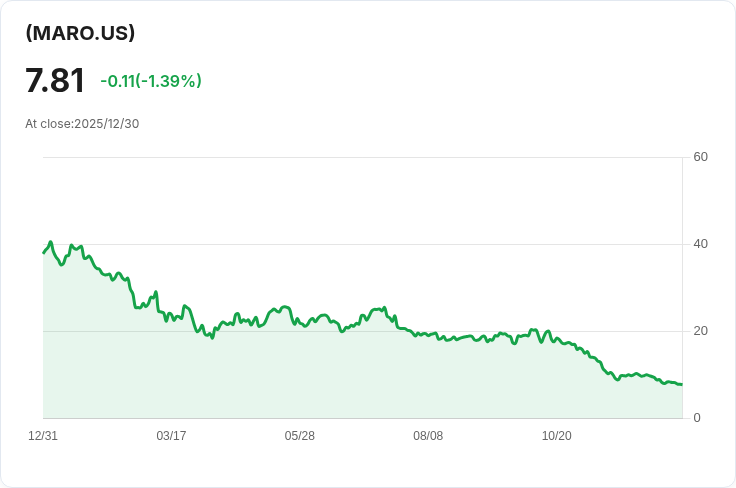This screenshot has height=488, width=736.
Task: Click the green -0.11(-1.39%) change value
Action: (151, 81)
